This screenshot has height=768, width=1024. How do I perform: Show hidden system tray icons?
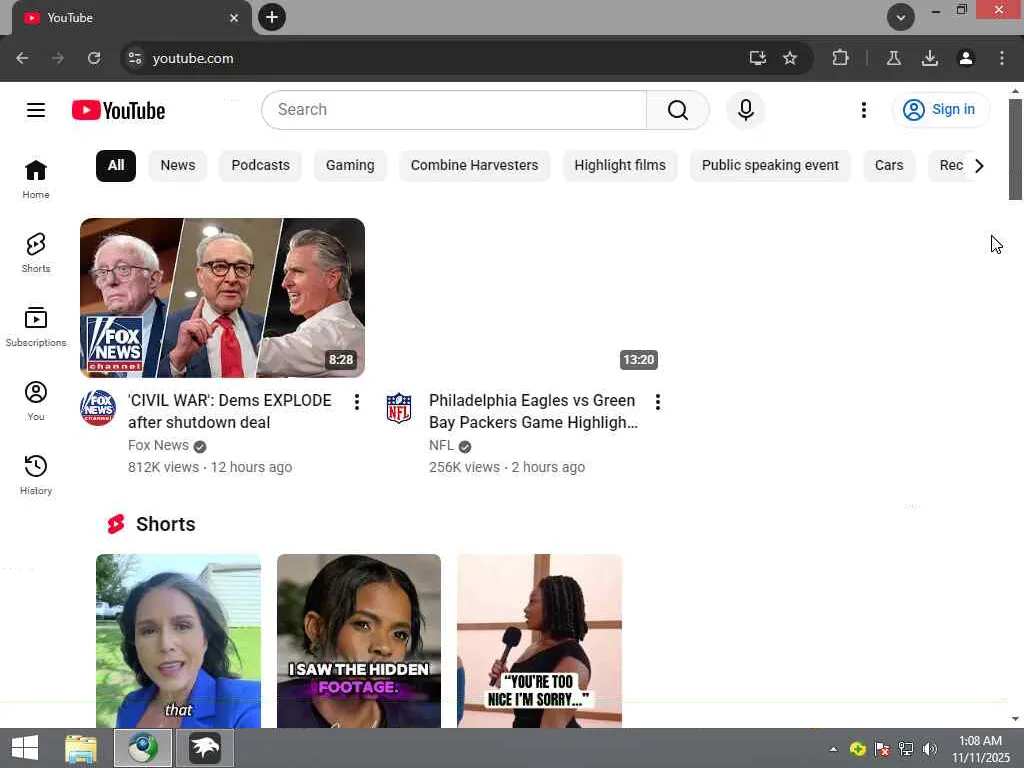[x=833, y=749]
